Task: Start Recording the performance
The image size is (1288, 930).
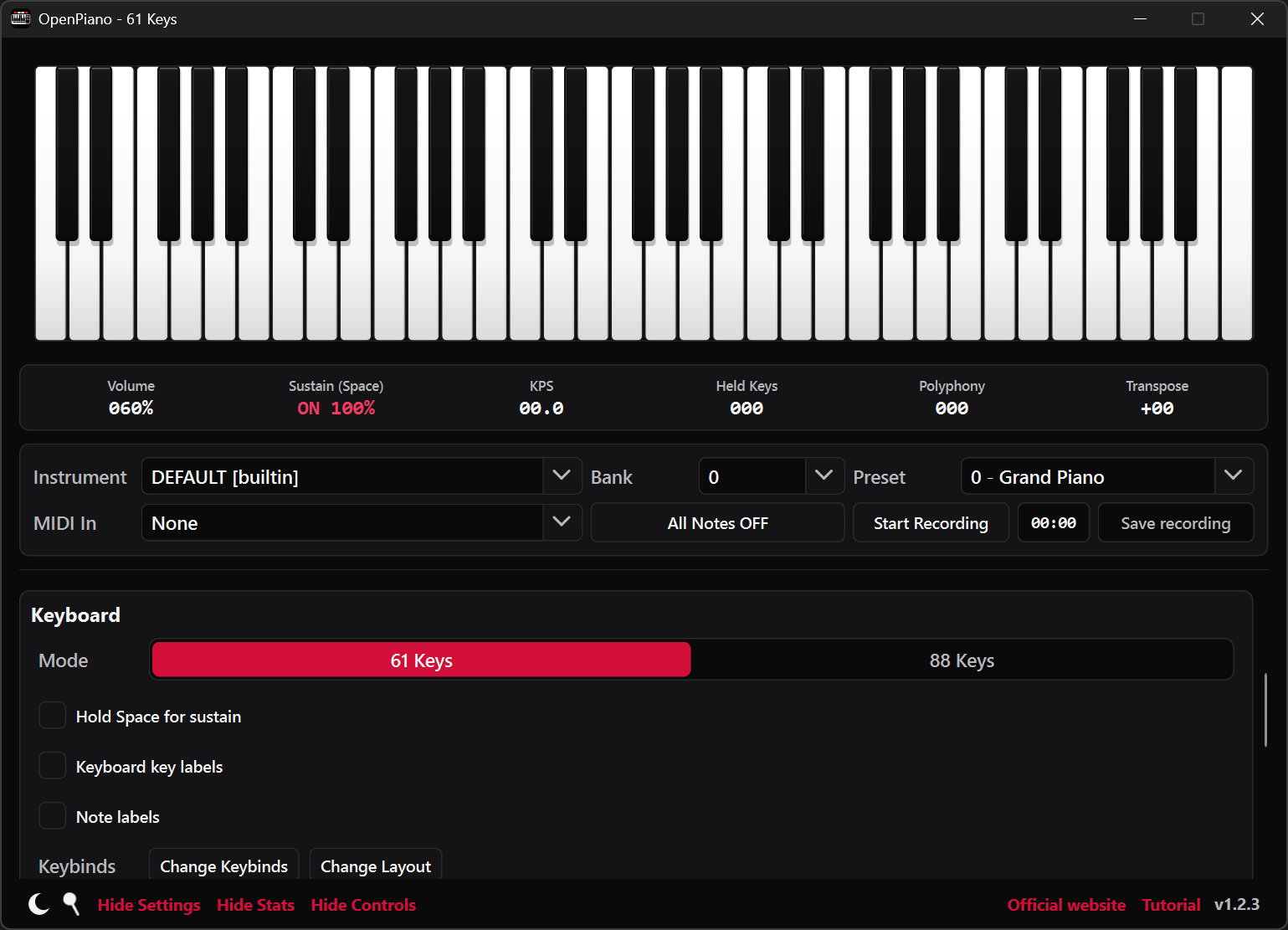Action: coord(931,522)
